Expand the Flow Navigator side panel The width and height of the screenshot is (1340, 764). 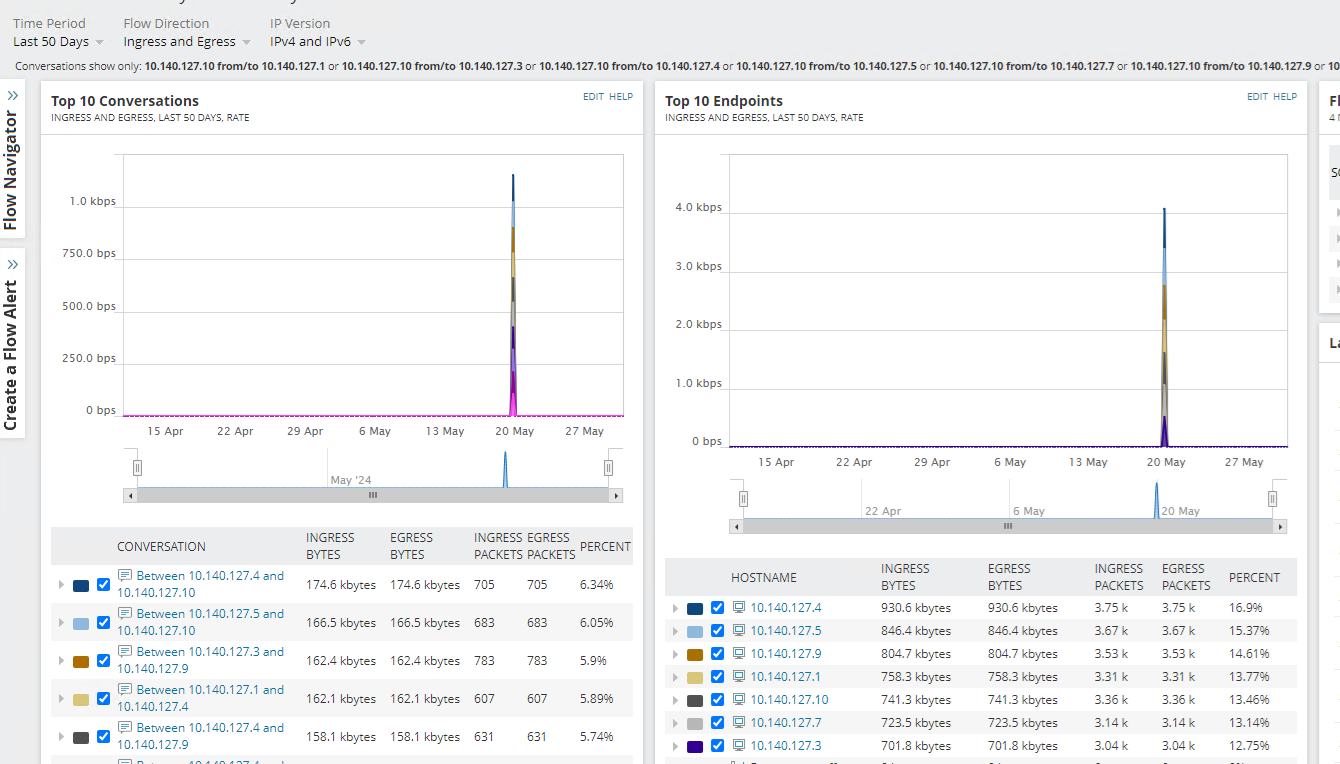pos(13,96)
